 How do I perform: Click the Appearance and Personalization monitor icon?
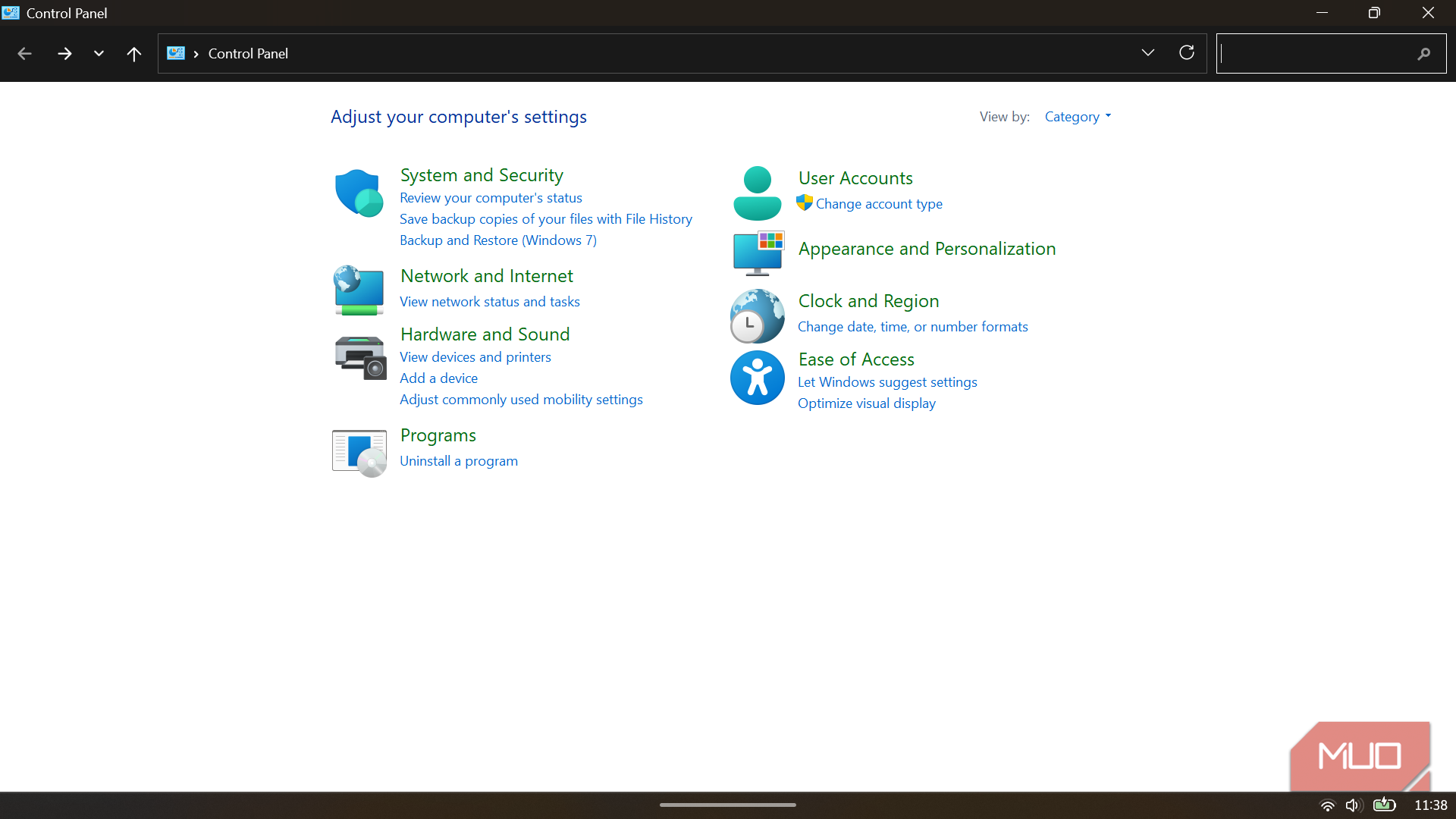coord(758,253)
